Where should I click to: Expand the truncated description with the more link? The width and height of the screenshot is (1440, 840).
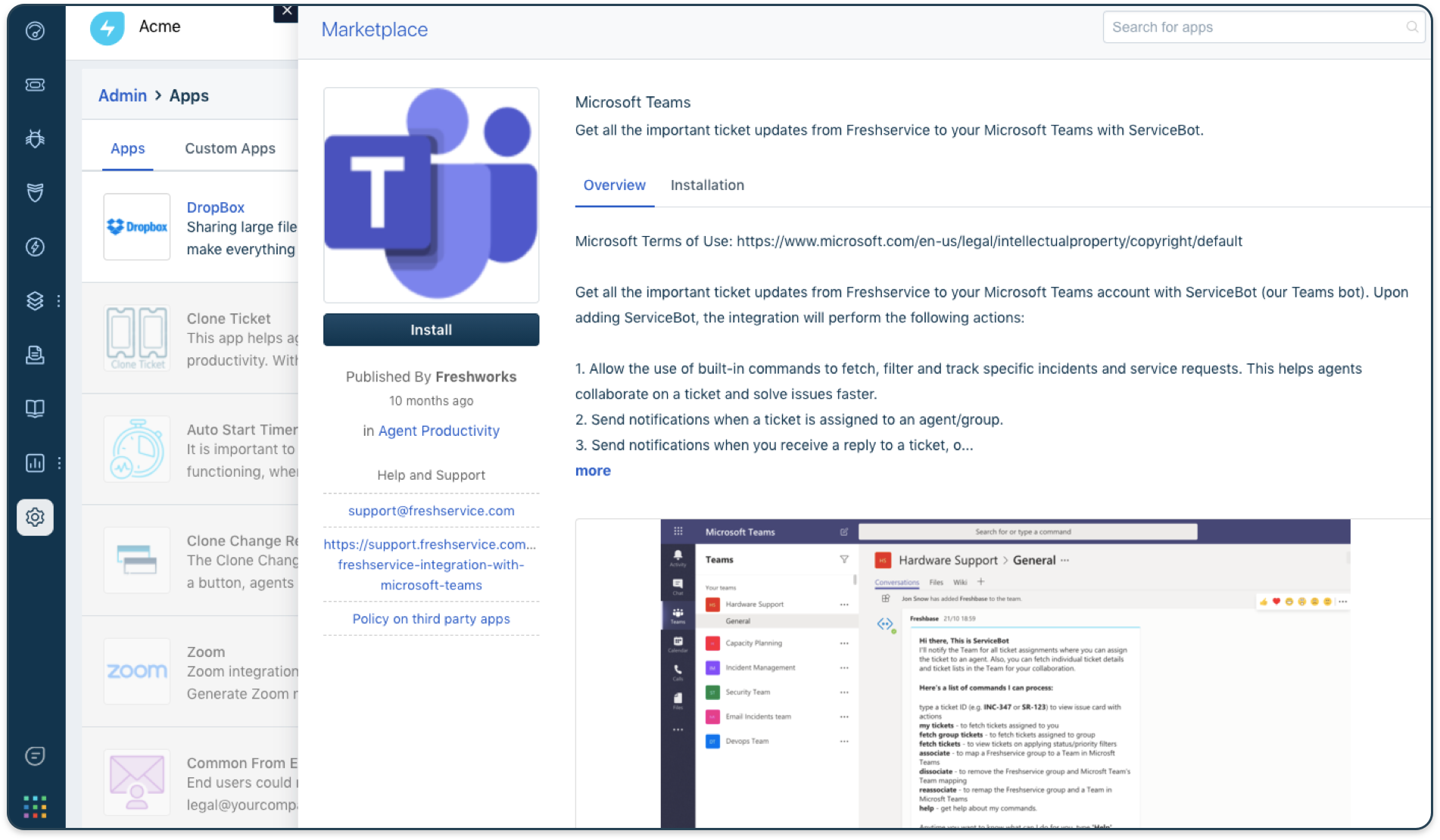click(x=592, y=470)
